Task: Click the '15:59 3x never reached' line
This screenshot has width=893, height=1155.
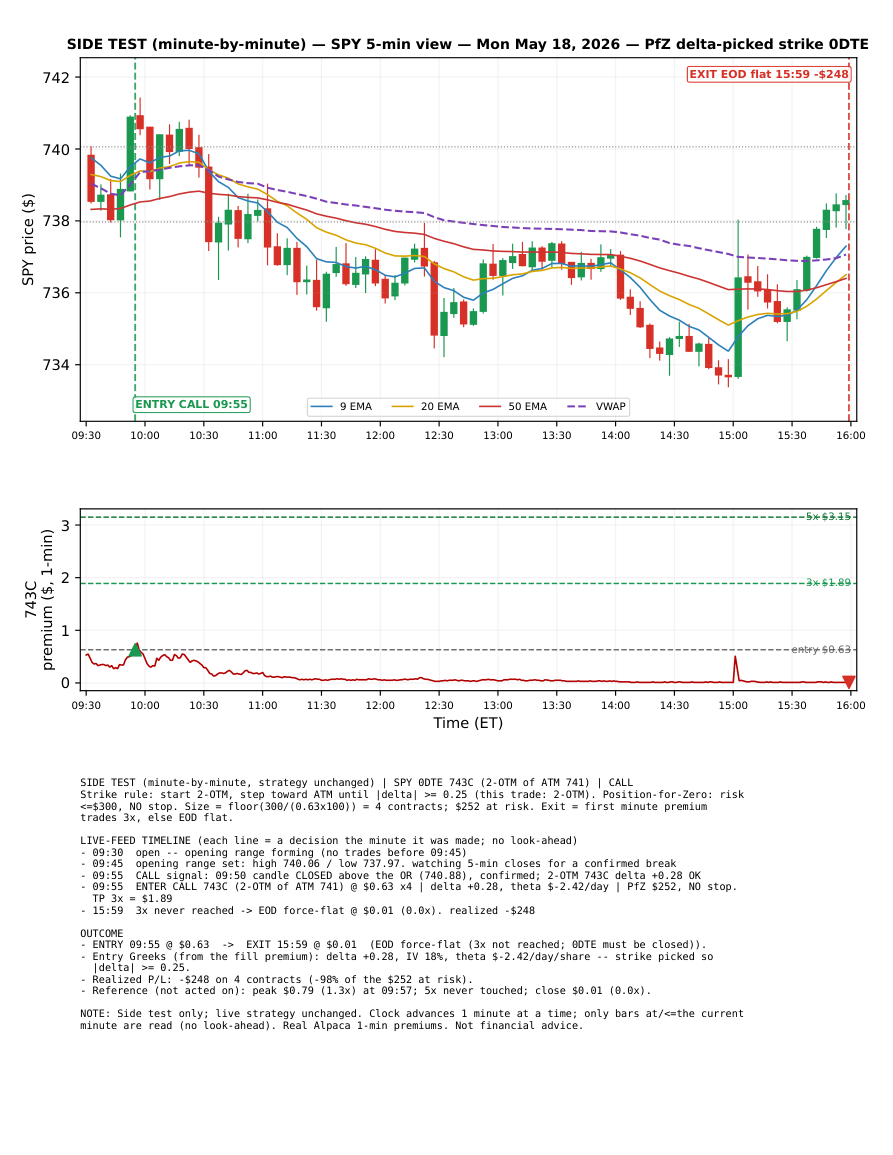Action: 308,910
